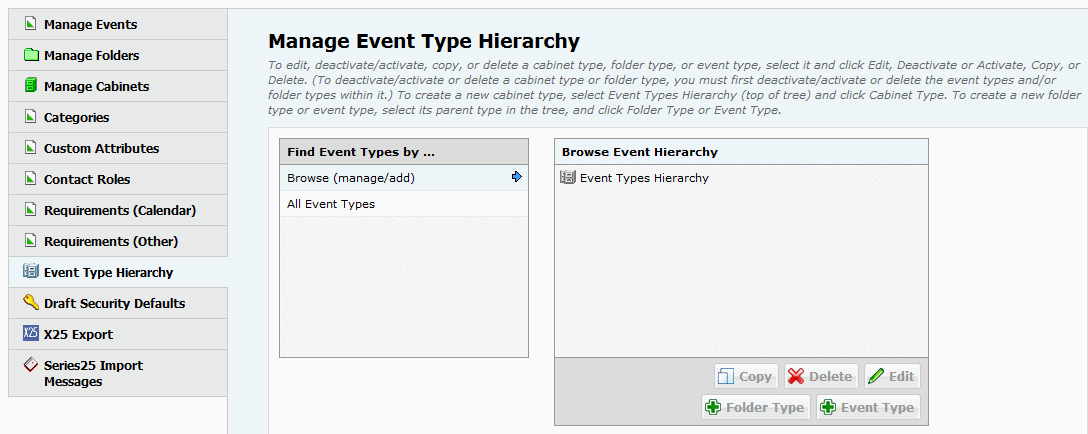This screenshot has height=434, width=1088.
Task: Open Requirements (Calendar) in the sidebar
Action: click(x=118, y=210)
